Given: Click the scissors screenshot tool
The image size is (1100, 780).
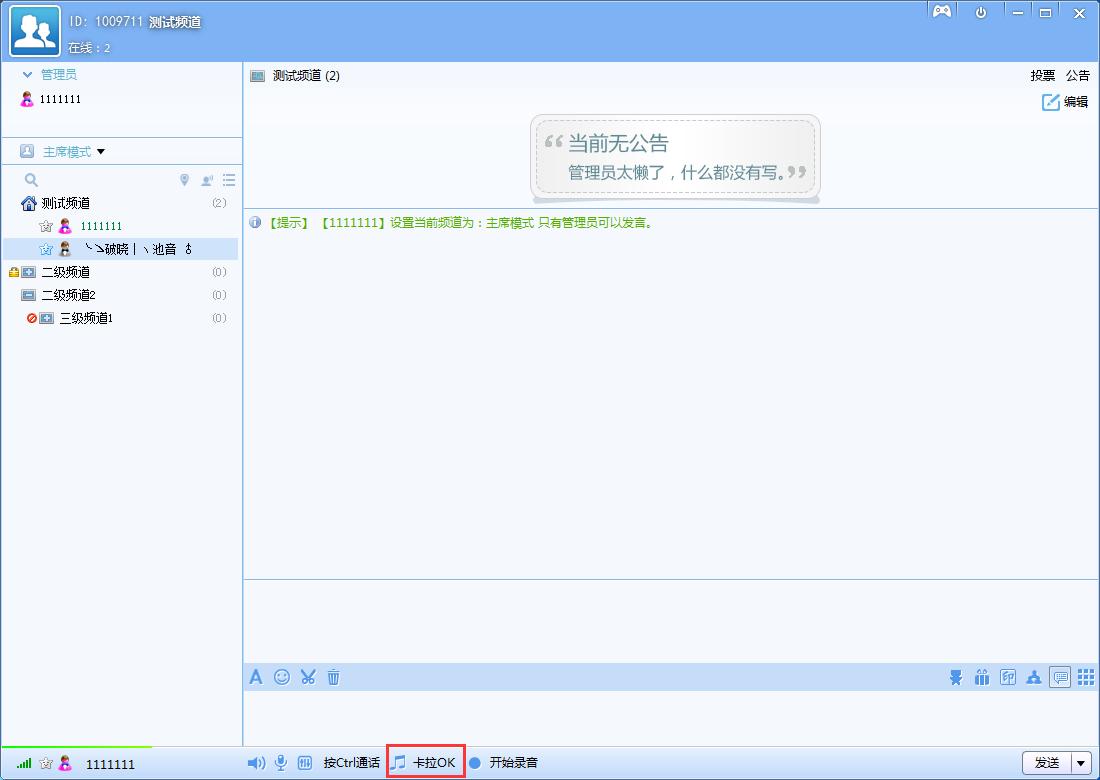Looking at the screenshot, I should point(307,677).
